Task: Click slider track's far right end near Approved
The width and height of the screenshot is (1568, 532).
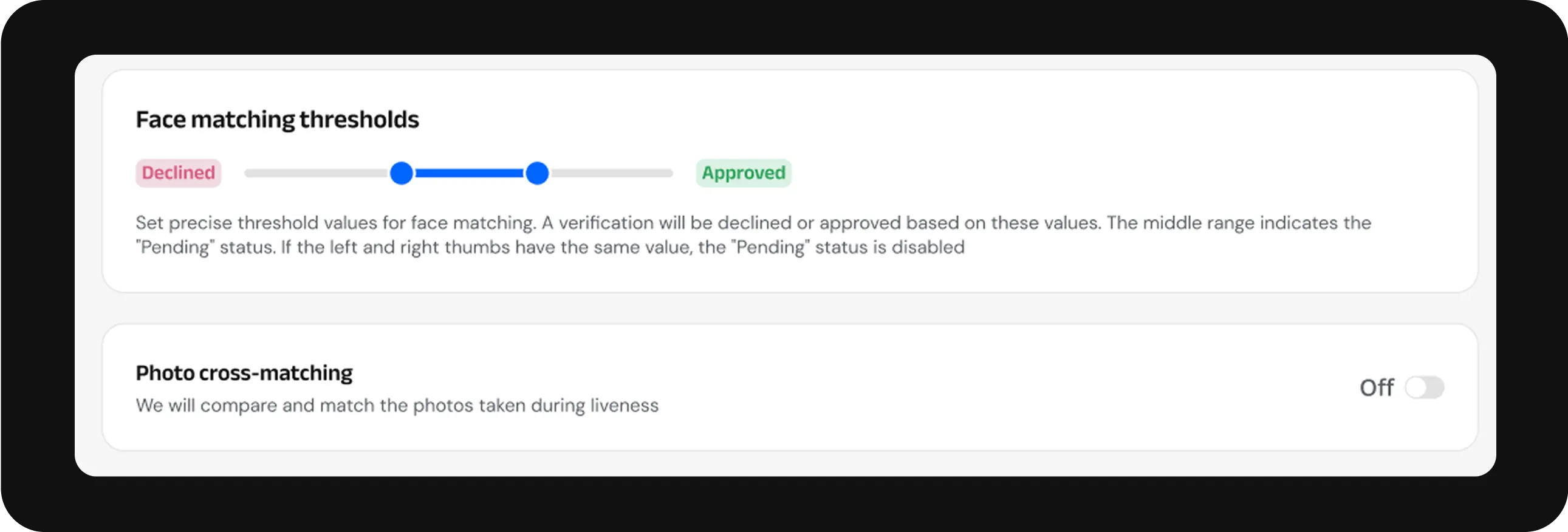Action: [x=668, y=174]
